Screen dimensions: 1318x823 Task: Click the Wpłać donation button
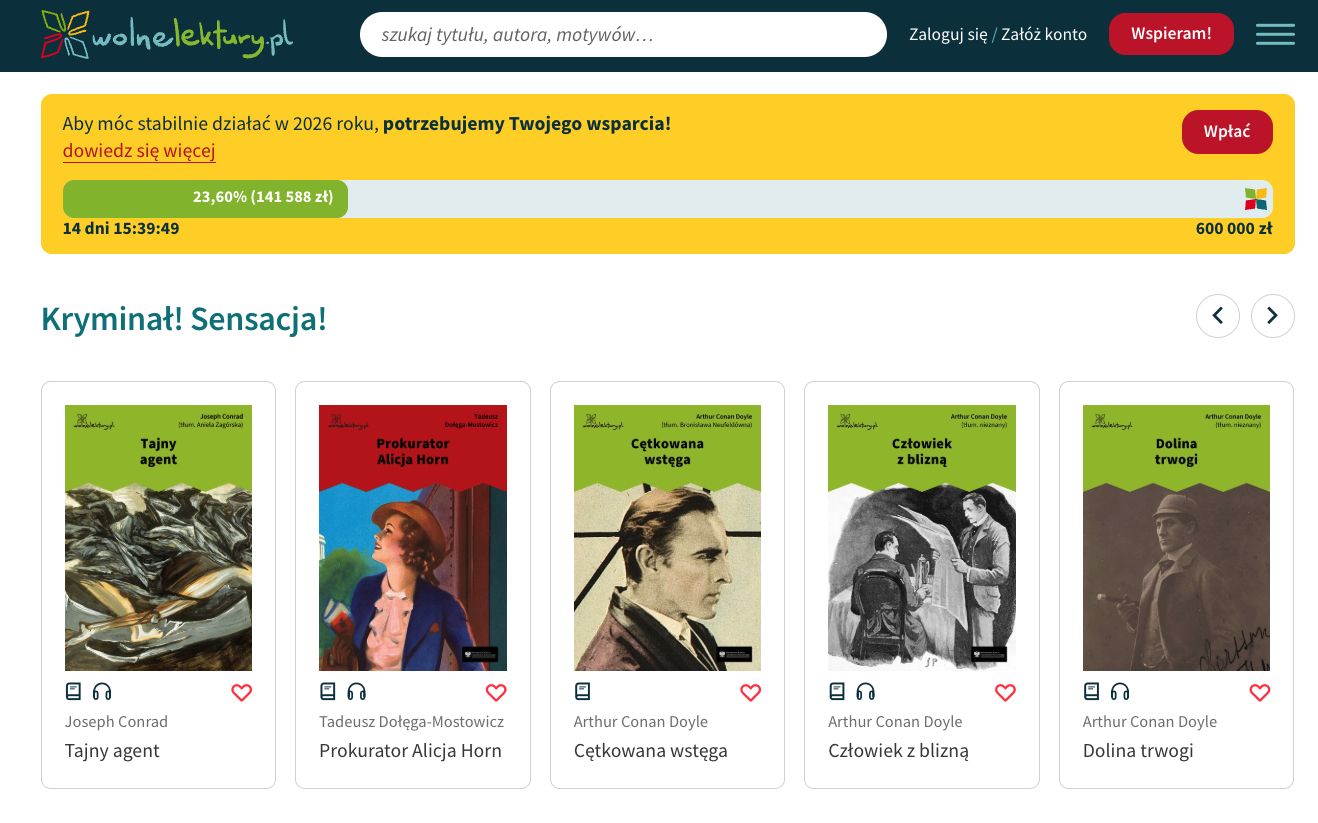point(1227,132)
